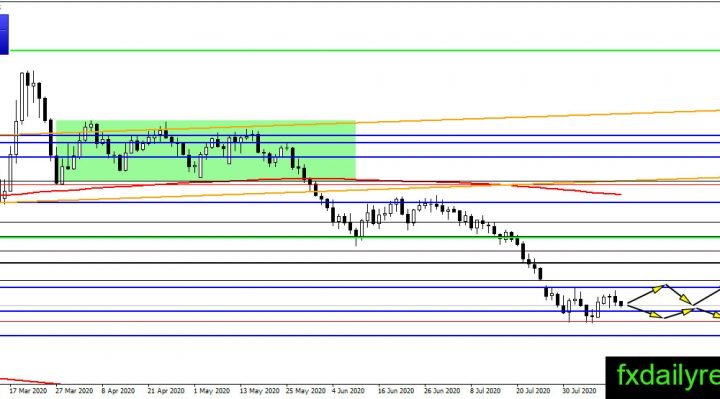Click the last black candle before the arrows
The width and height of the screenshot is (720, 399).
621,303
